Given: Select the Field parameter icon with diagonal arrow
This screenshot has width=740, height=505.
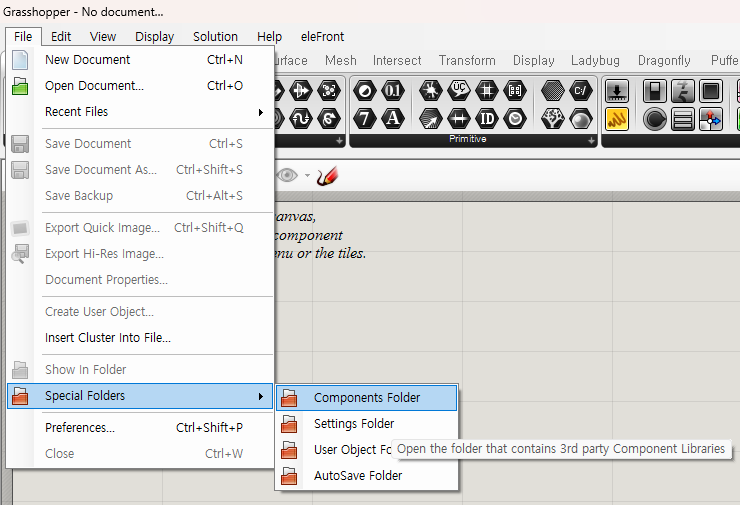Looking at the screenshot, I should tap(430, 118).
